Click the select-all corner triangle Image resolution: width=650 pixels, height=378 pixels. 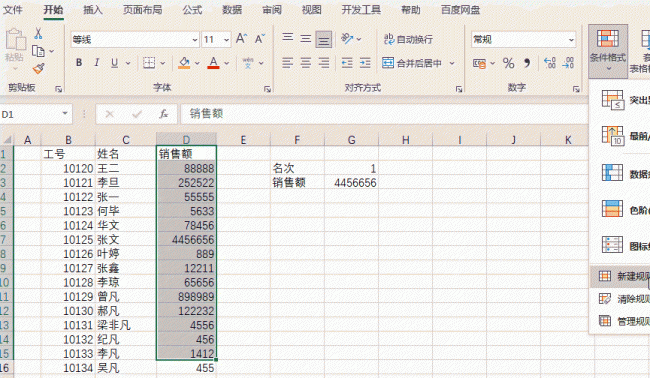pos(7,140)
